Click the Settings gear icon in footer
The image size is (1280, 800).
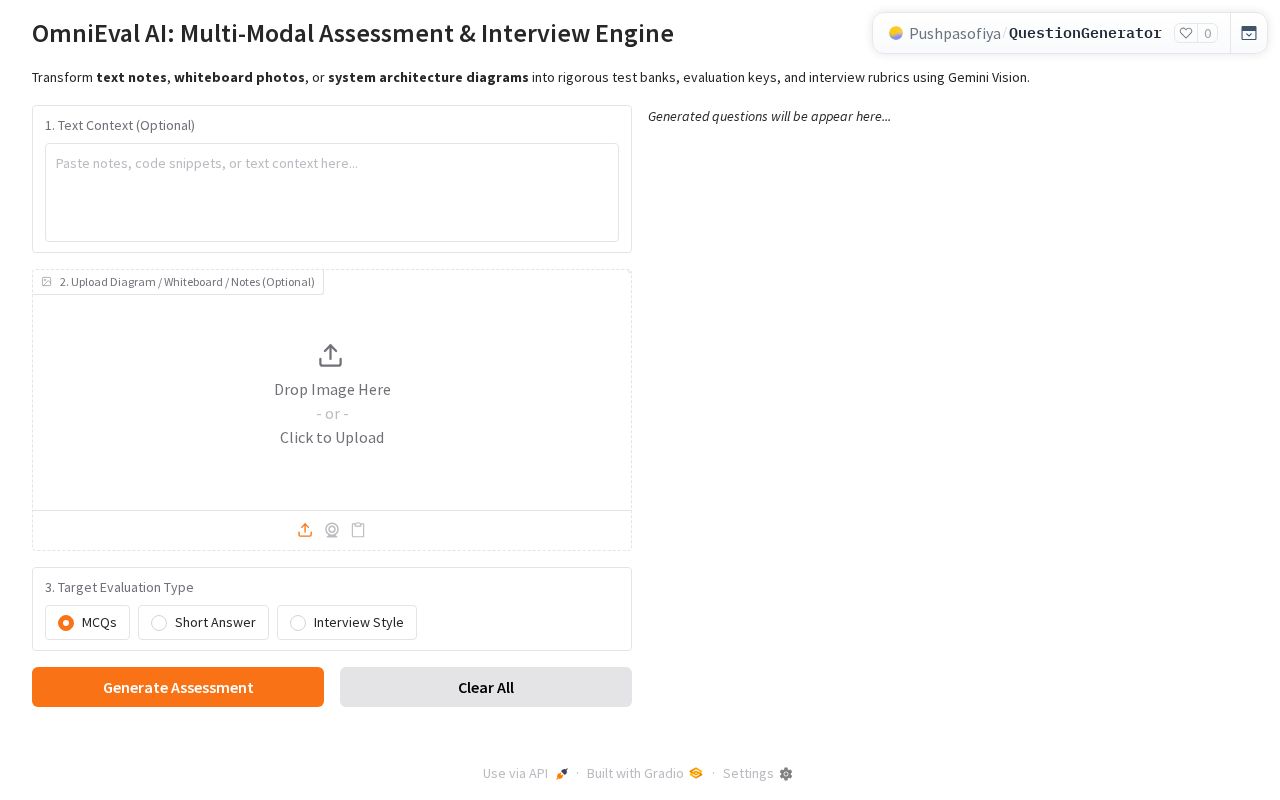pyautogui.click(x=786, y=774)
